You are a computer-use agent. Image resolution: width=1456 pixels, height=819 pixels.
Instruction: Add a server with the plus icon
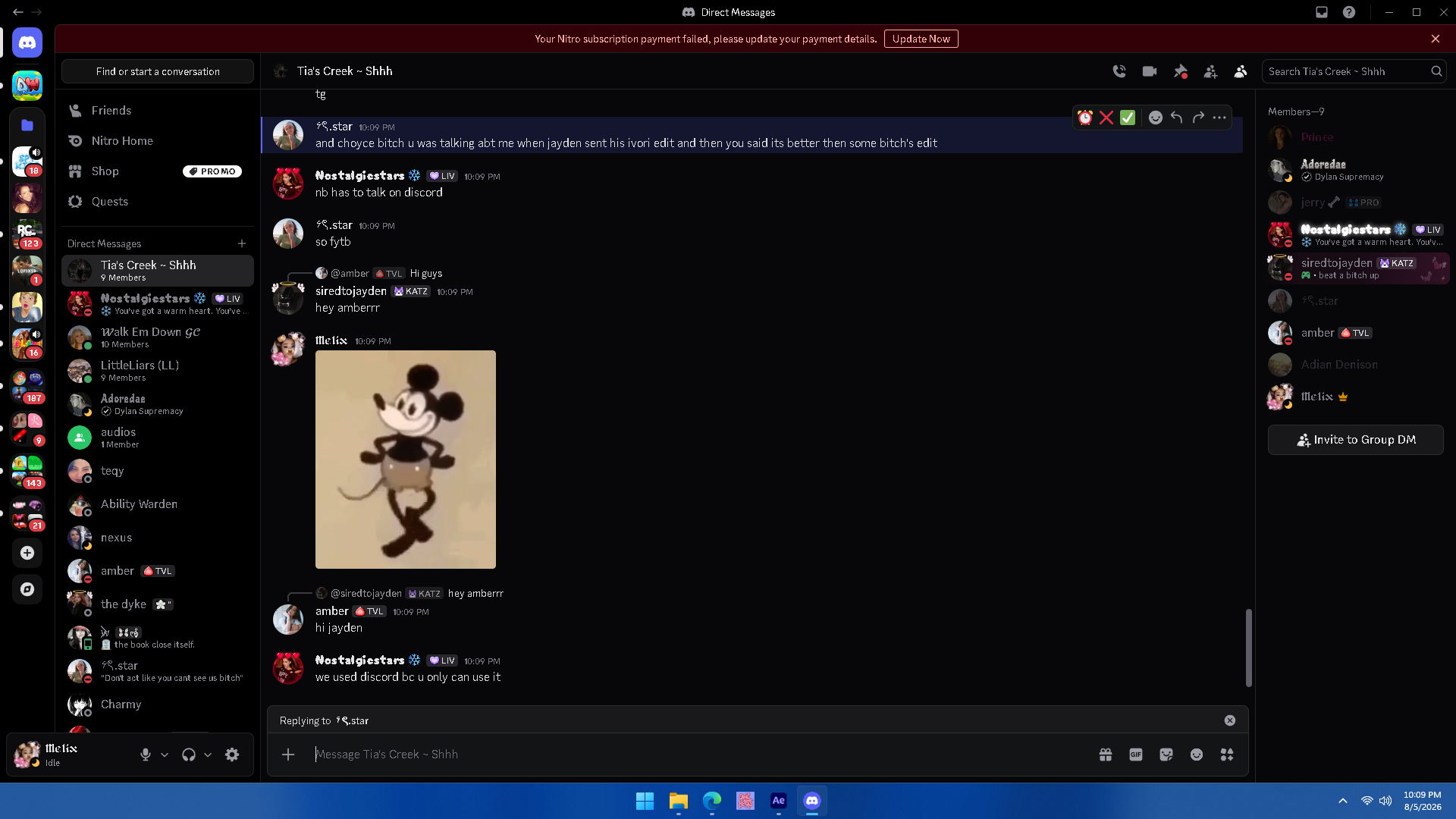tap(27, 553)
